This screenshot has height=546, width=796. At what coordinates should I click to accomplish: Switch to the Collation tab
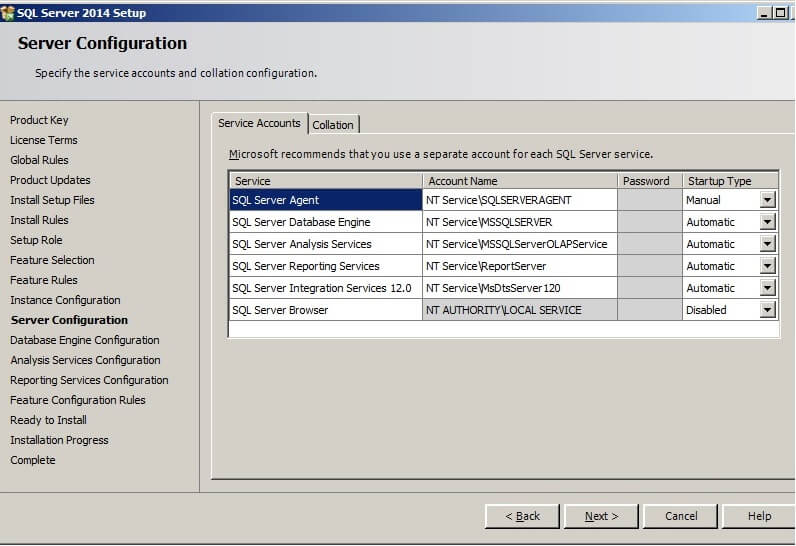pyautogui.click(x=333, y=125)
